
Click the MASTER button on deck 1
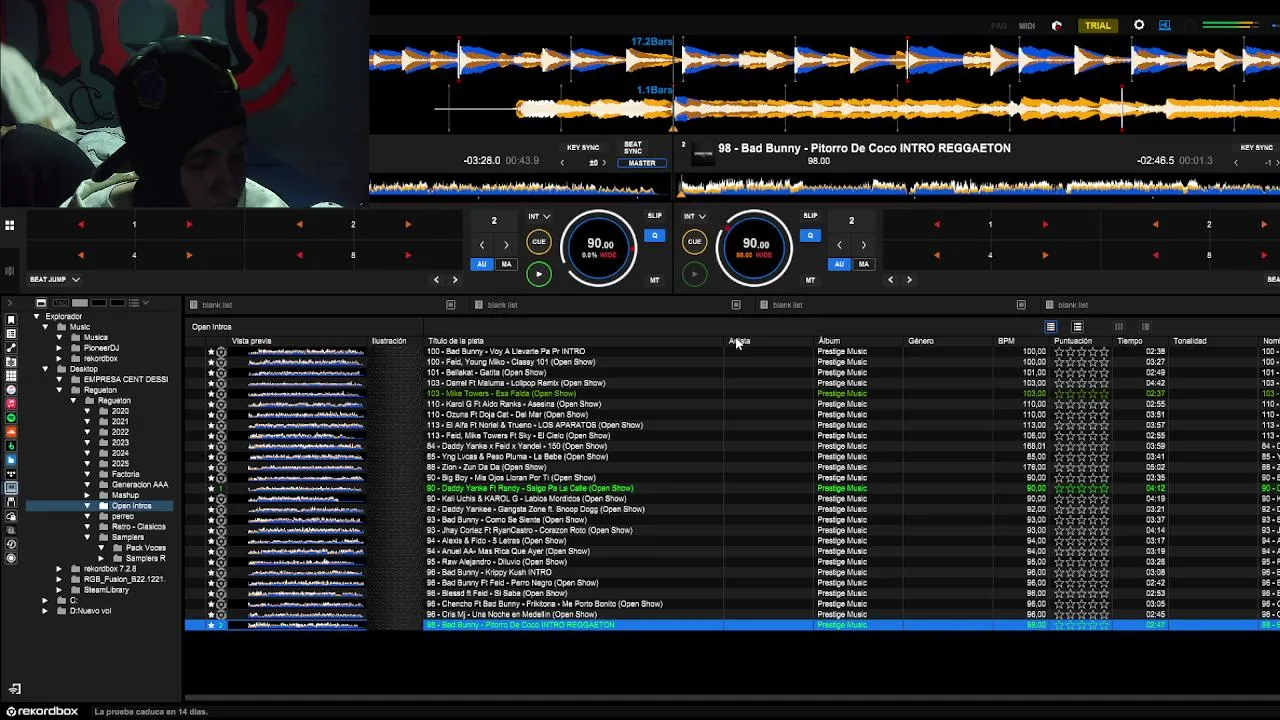tap(642, 163)
